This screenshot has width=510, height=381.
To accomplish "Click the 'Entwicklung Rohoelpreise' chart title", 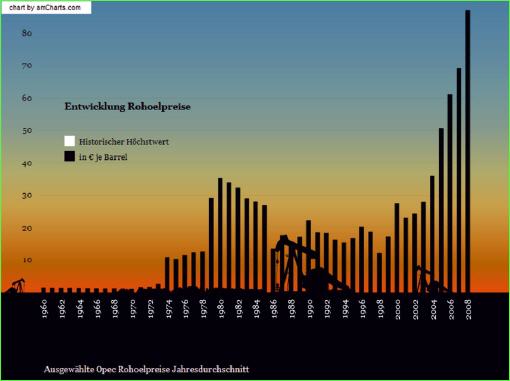I will pyautogui.click(x=128, y=107).
